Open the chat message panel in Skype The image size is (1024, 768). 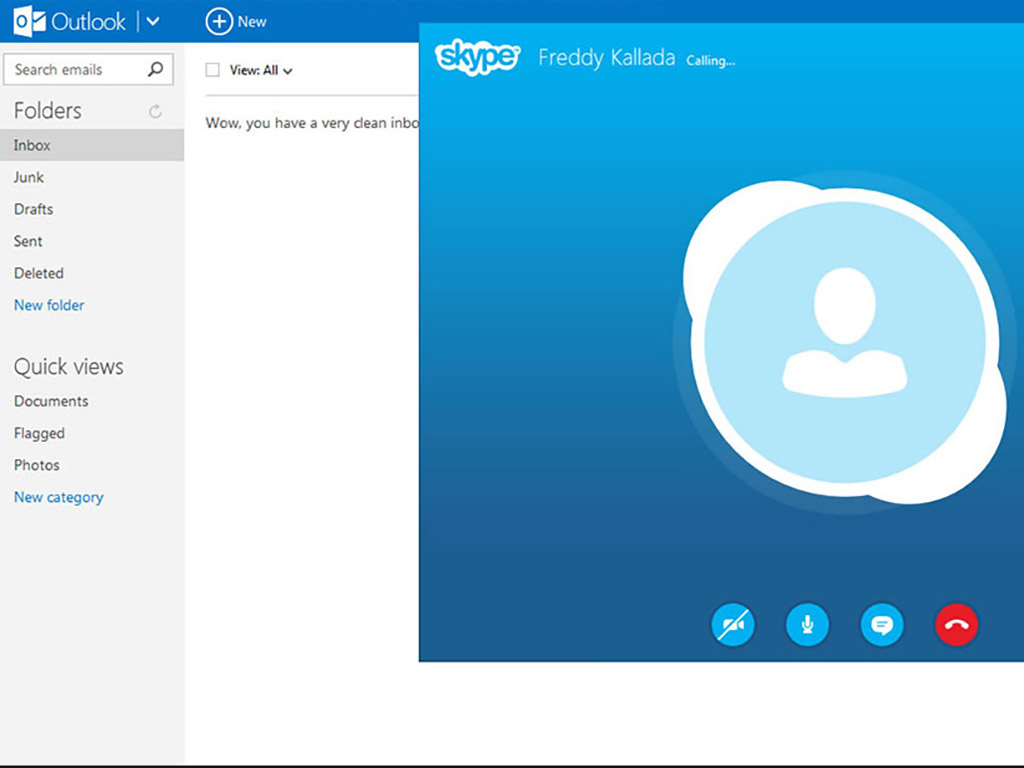882,625
